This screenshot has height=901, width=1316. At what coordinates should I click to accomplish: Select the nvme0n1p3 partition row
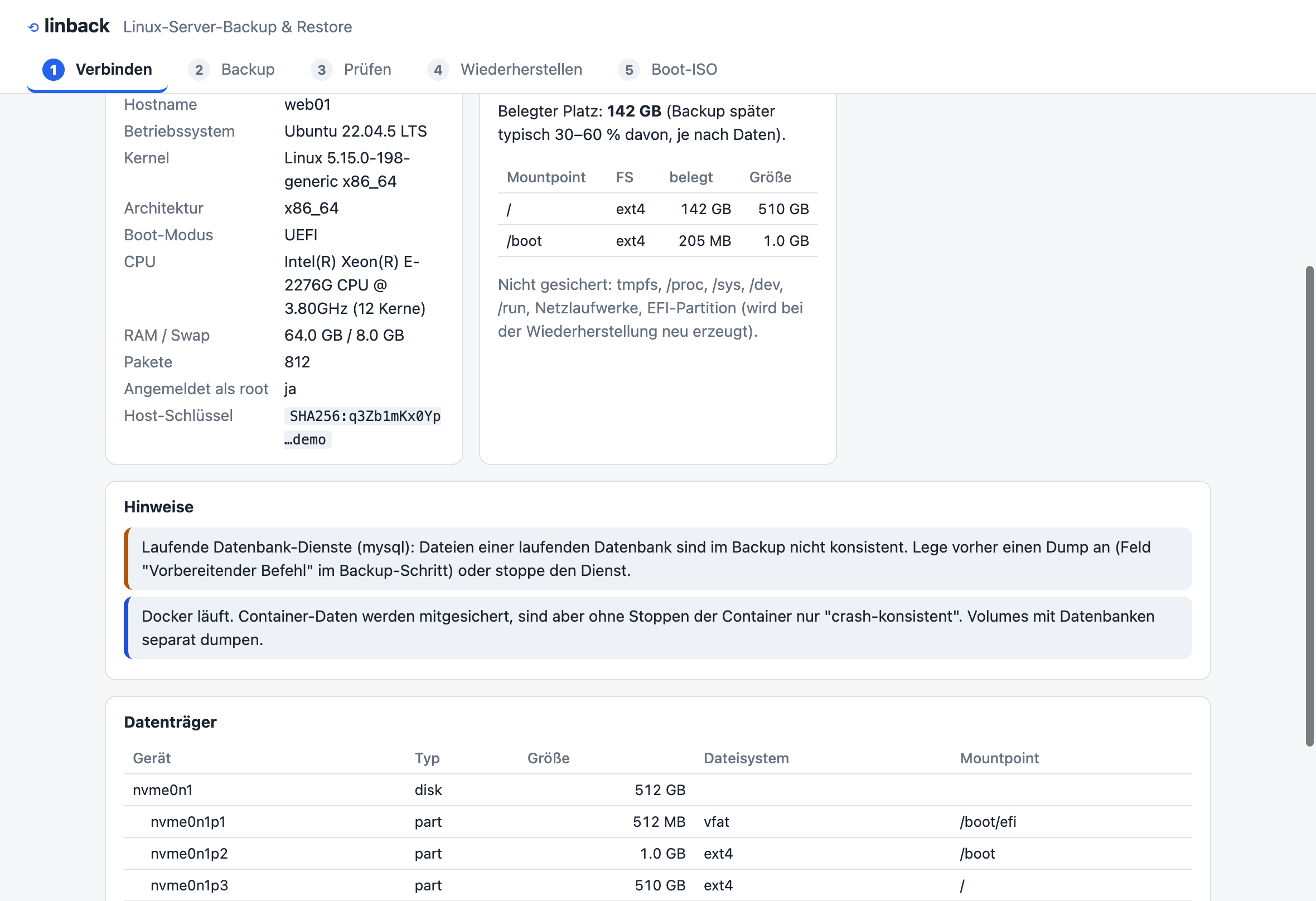click(x=657, y=885)
